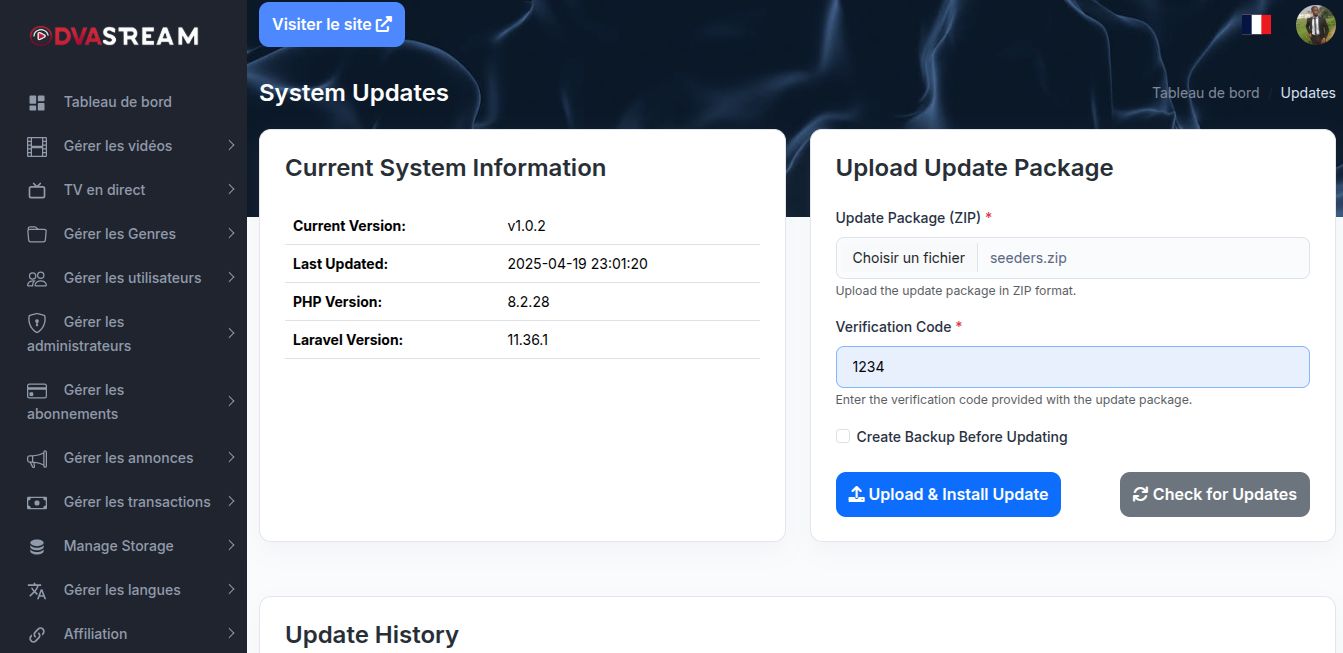Image resolution: width=1343 pixels, height=653 pixels.
Task: Click the Tableau de bord grid icon
Action: 37,102
